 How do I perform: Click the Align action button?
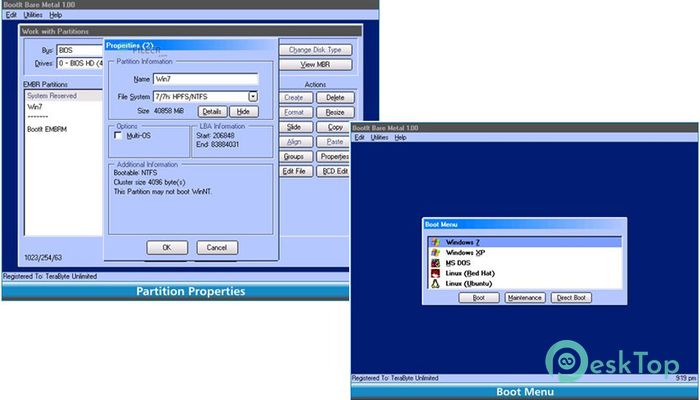[x=294, y=142]
